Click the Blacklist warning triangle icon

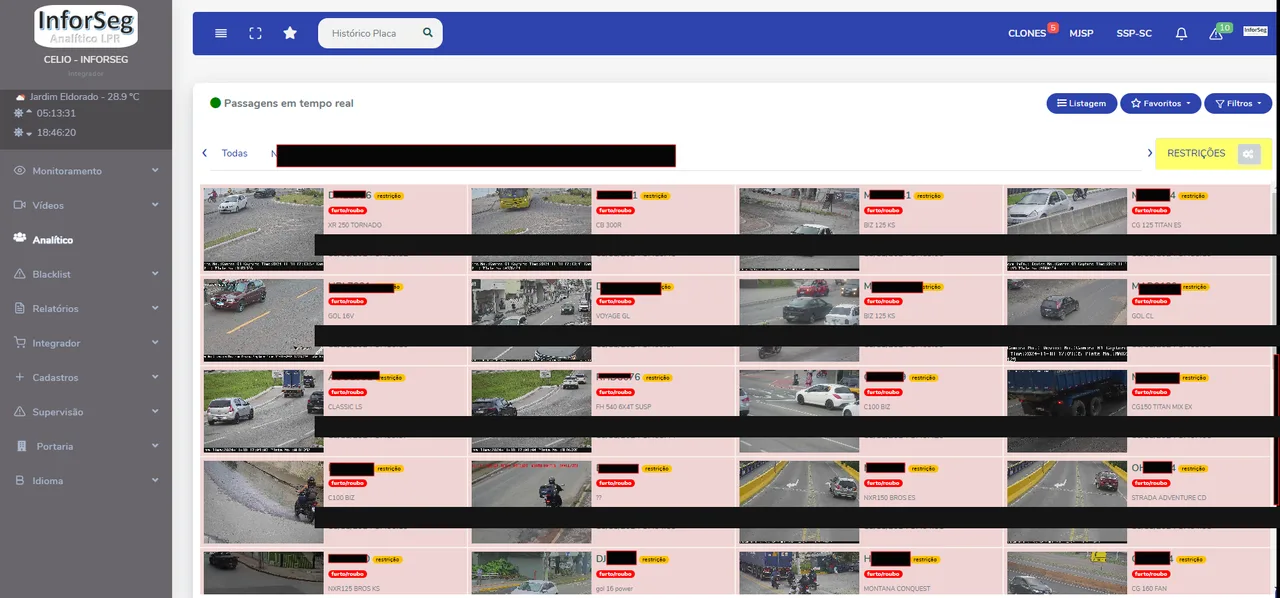pos(20,274)
